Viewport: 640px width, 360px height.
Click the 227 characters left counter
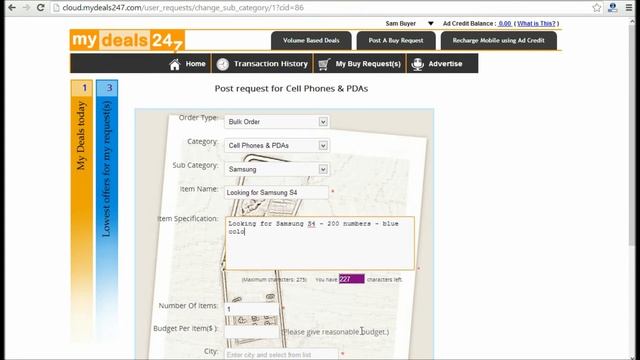[351, 279]
